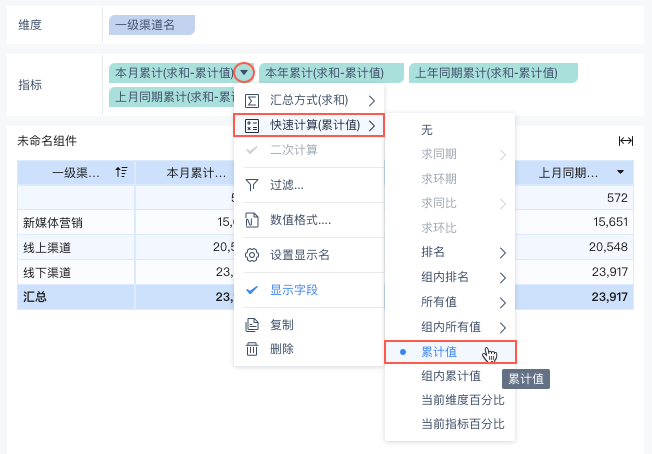Image resolution: width=652 pixels, height=454 pixels.
Task: Click the 上年同期累计 metric tag
Action: 492,73
